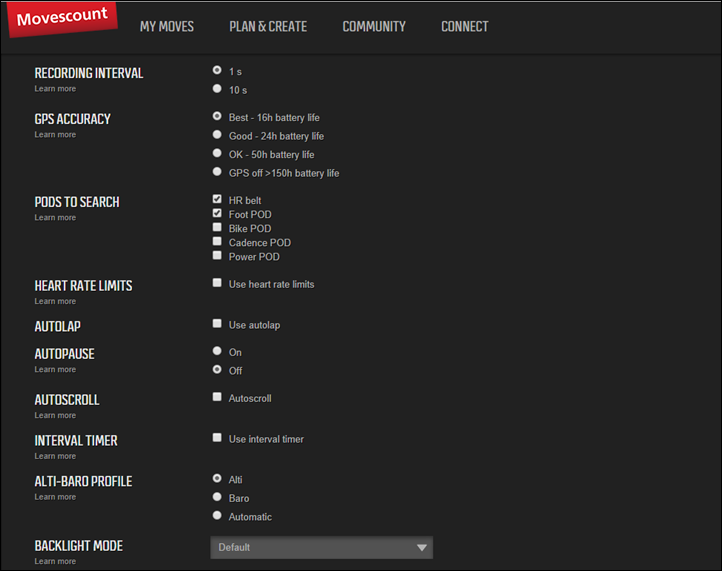722x571 pixels.
Task: Open the Backlight Mode dropdown
Action: pyautogui.click(x=321, y=548)
